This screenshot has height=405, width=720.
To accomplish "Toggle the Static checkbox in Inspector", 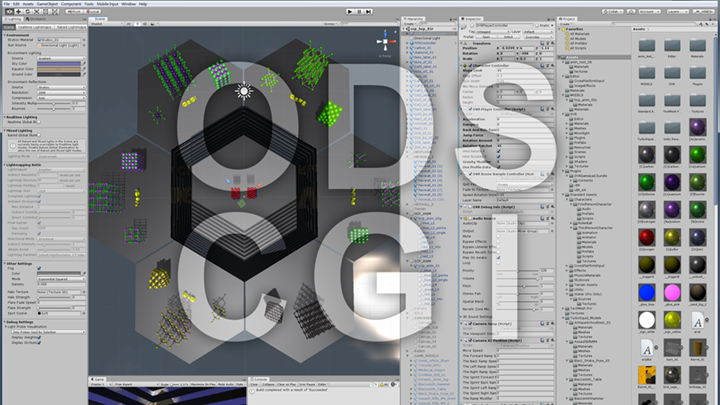I will [537, 26].
